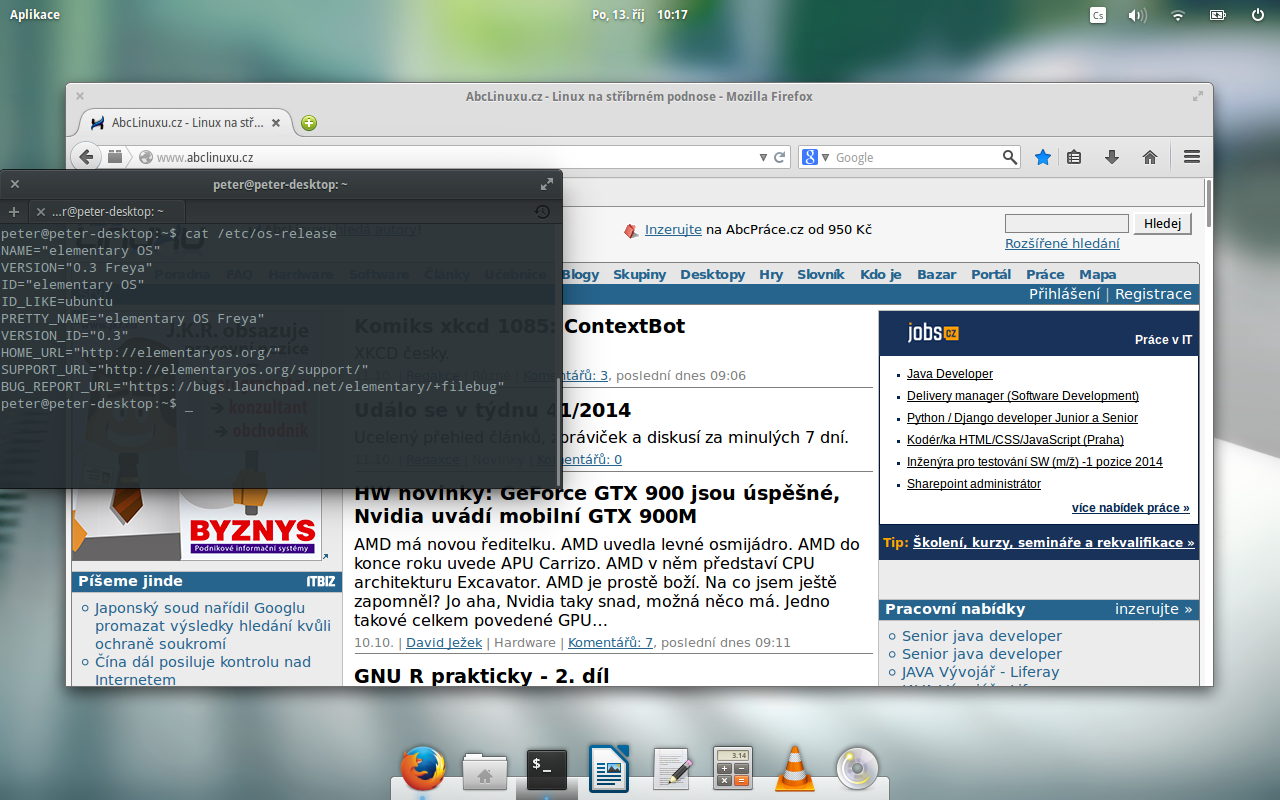Click the Hledej search button
The height and width of the screenshot is (800, 1280).
1163,224
